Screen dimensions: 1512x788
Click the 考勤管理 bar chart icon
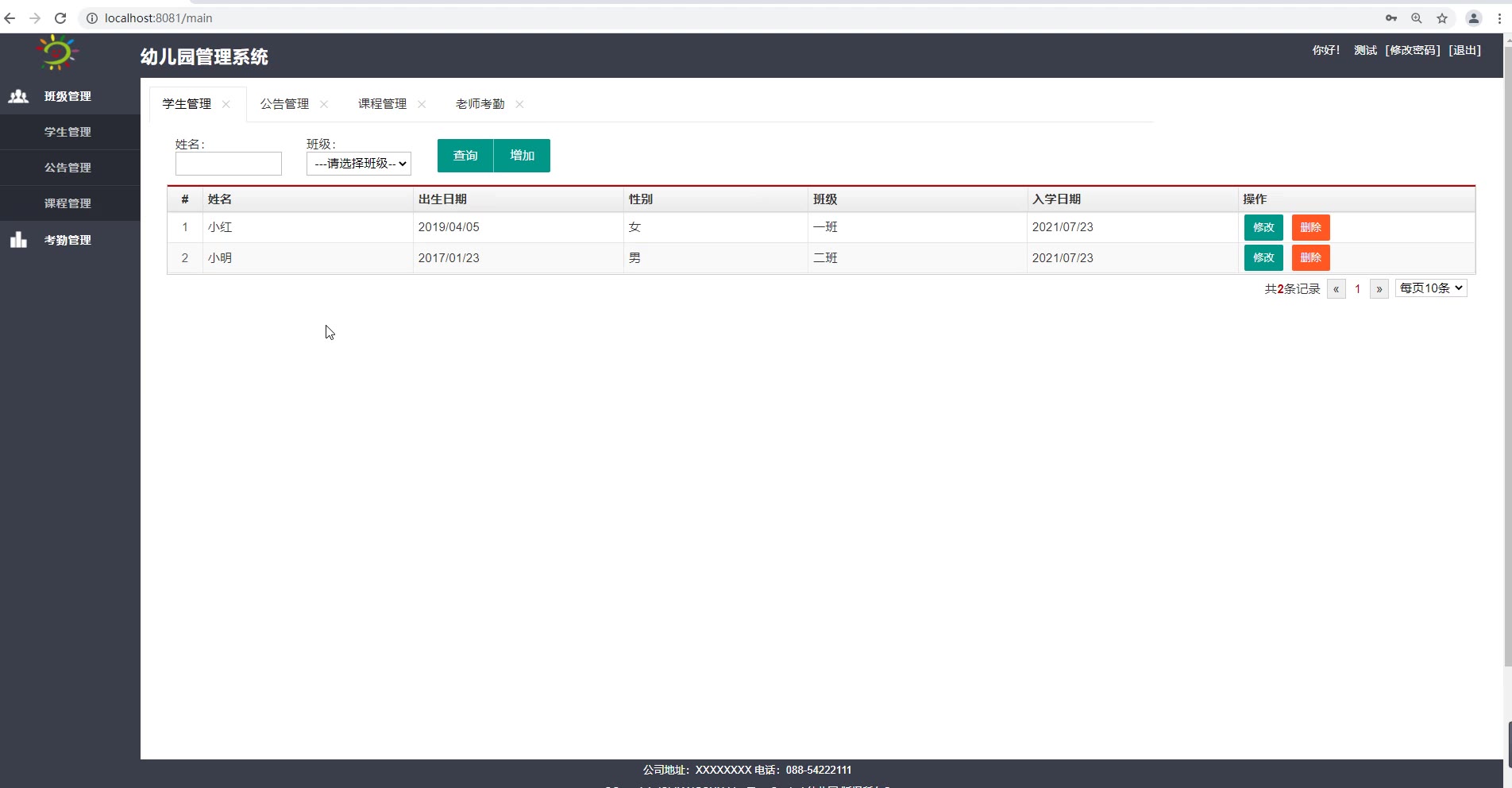[x=18, y=240]
